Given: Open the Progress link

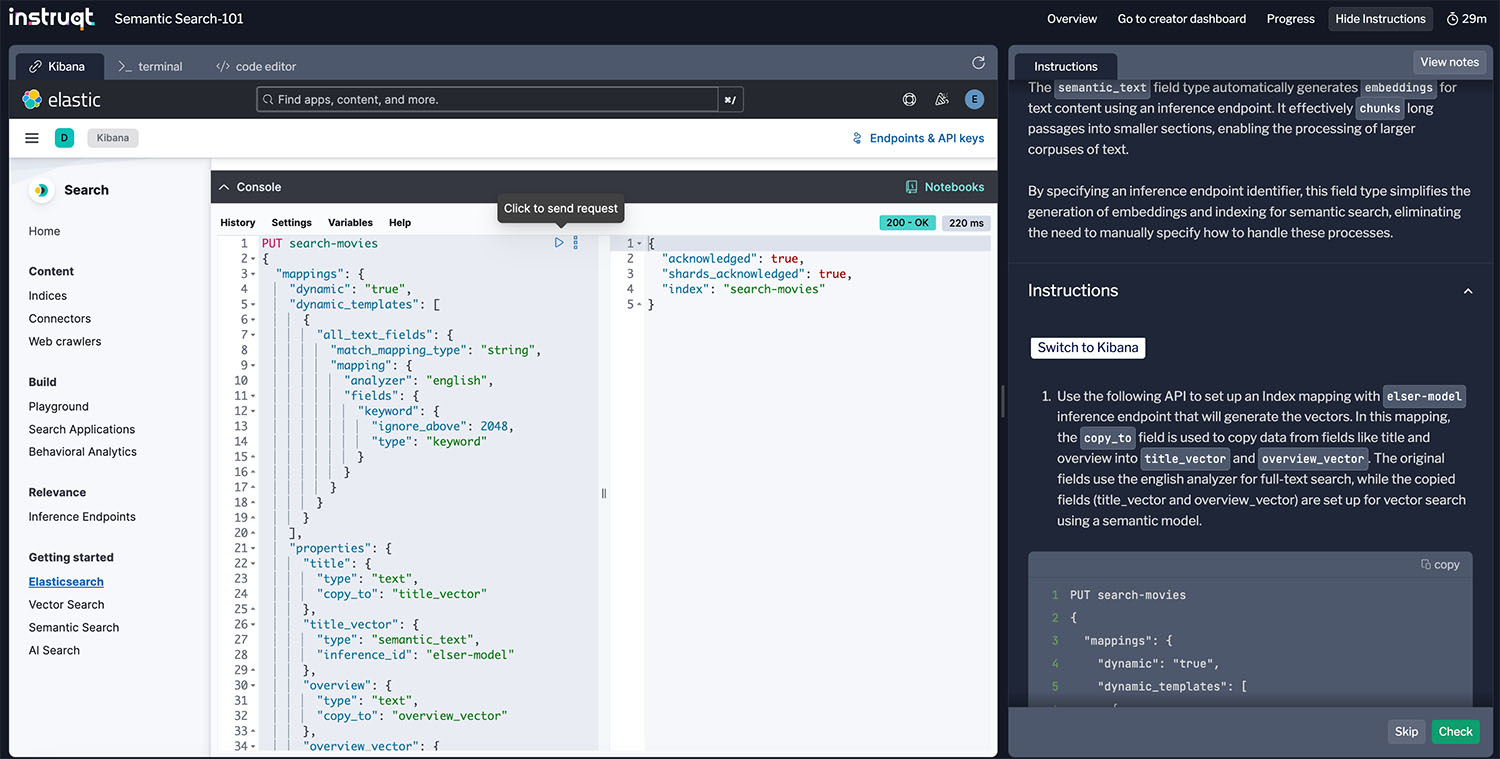Looking at the screenshot, I should [x=1291, y=18].
